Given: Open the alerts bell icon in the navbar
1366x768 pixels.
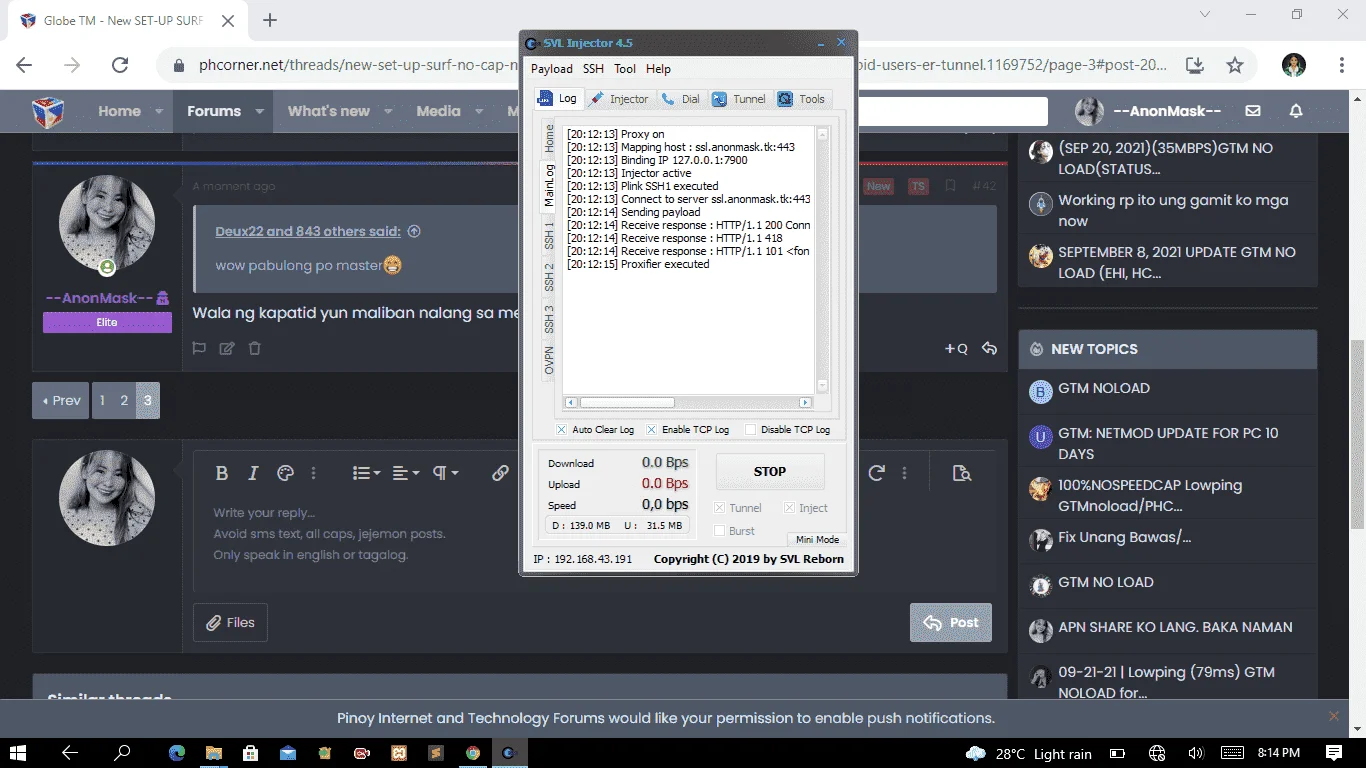Looking at the screenshot, I should tap(1296, 111).
